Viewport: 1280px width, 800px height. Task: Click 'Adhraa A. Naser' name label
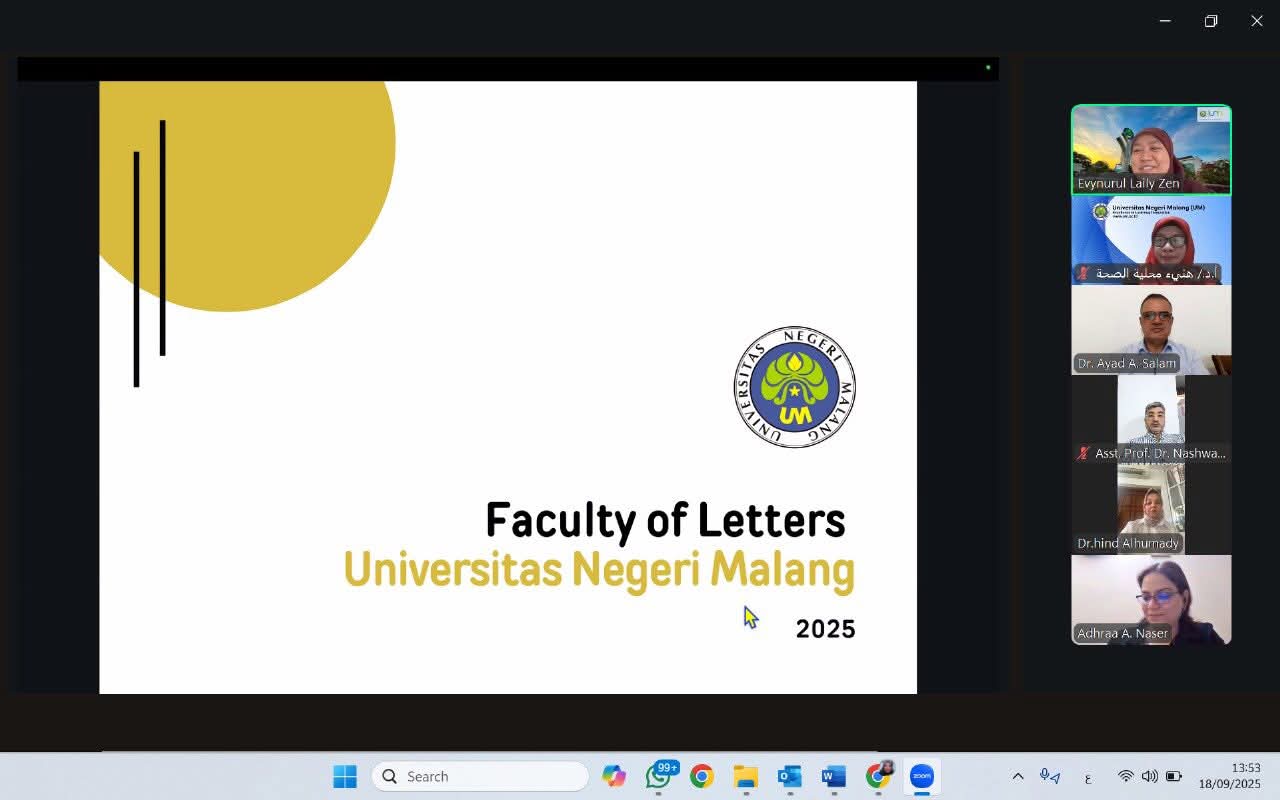[1122, 633]
